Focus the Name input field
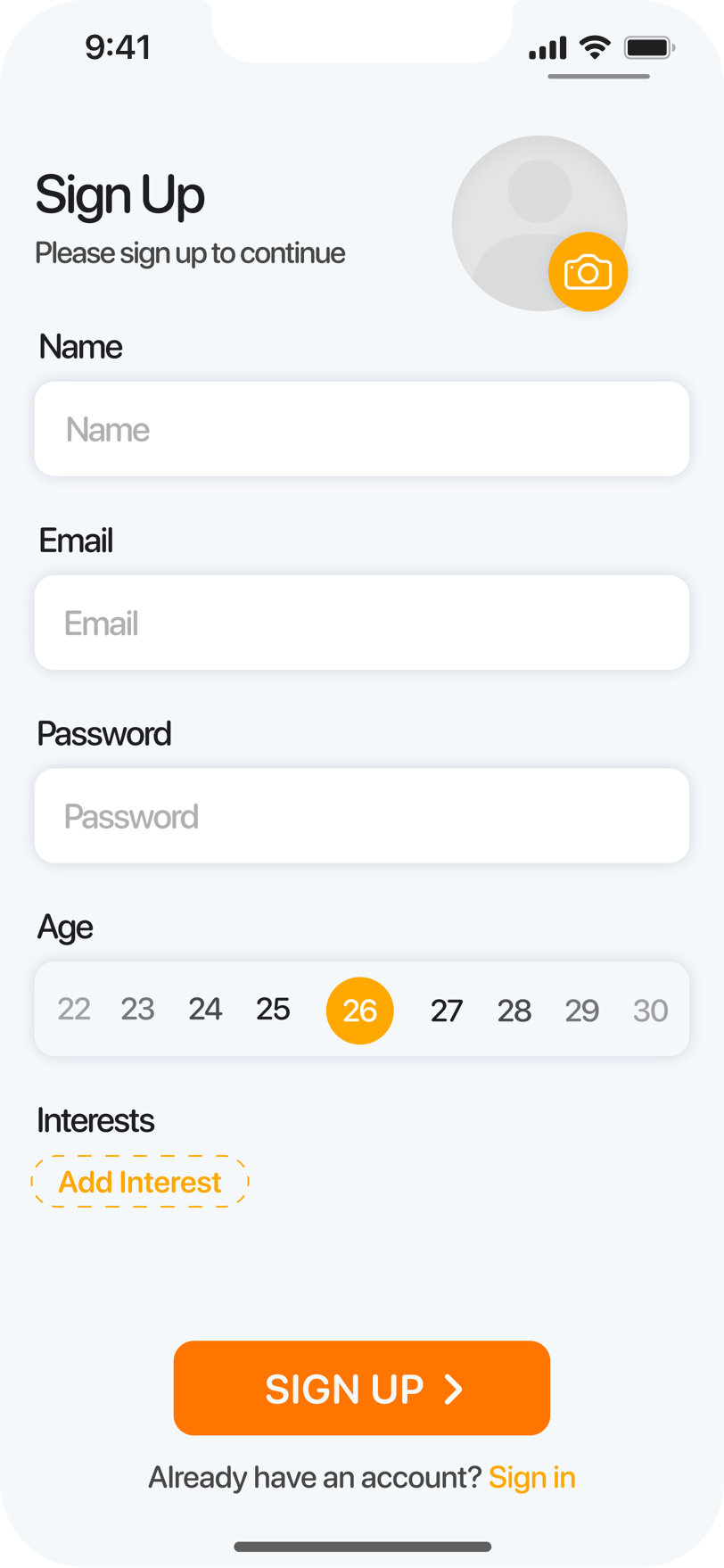The image size is (724, 1568). pyautogui.click(x=361, y=429)
